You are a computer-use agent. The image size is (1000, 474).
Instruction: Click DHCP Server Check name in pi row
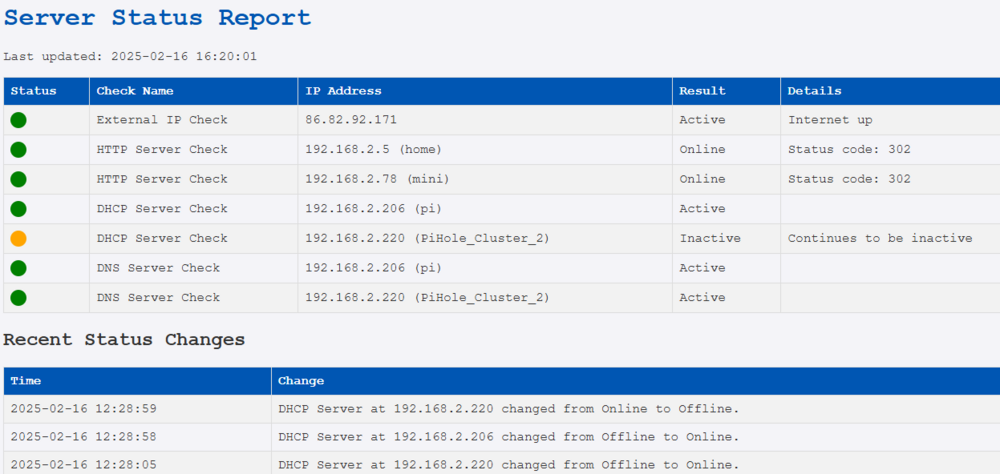pos(162,209)
